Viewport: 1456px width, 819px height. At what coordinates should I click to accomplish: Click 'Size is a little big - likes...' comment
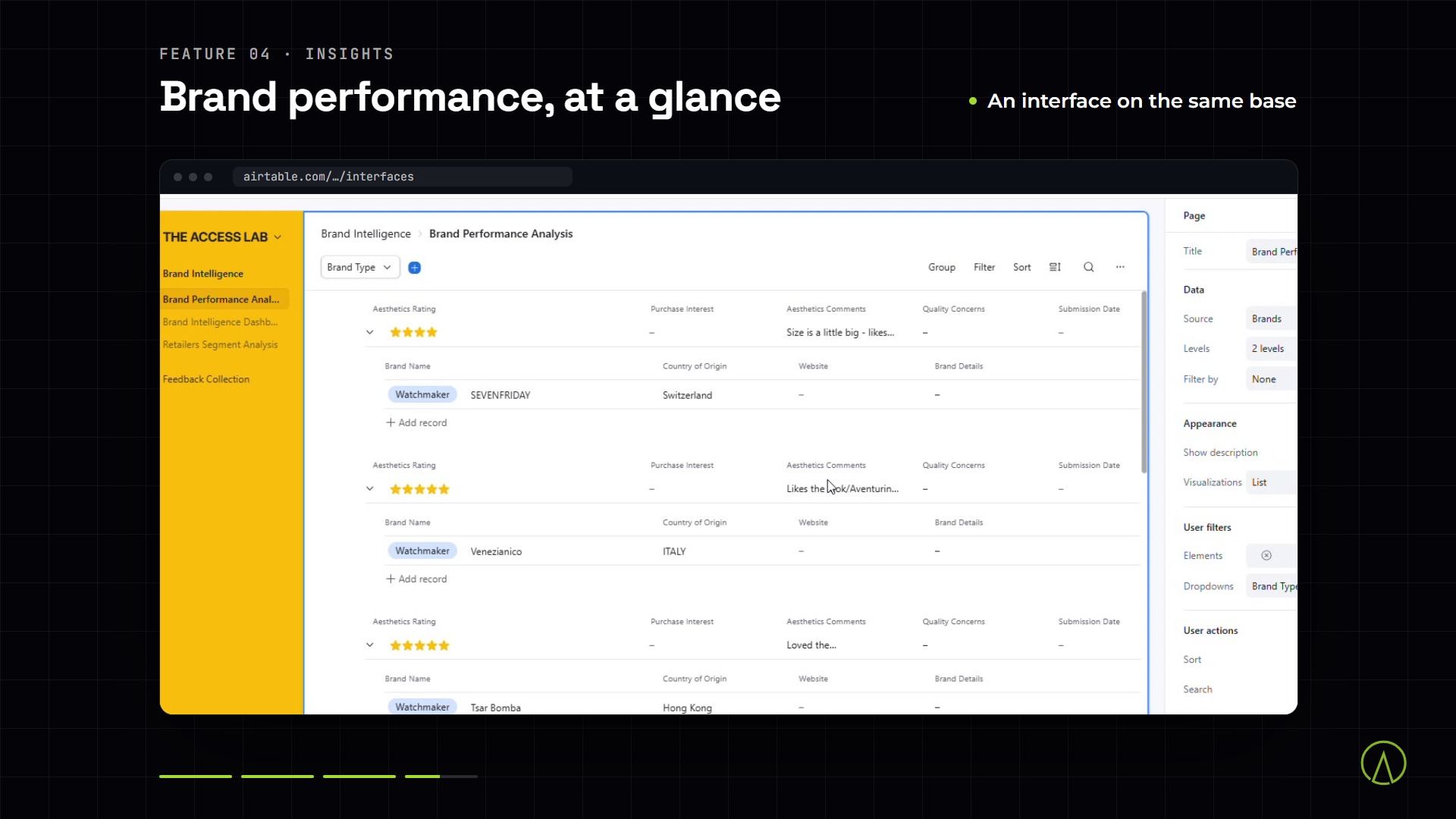pos(840,332)
